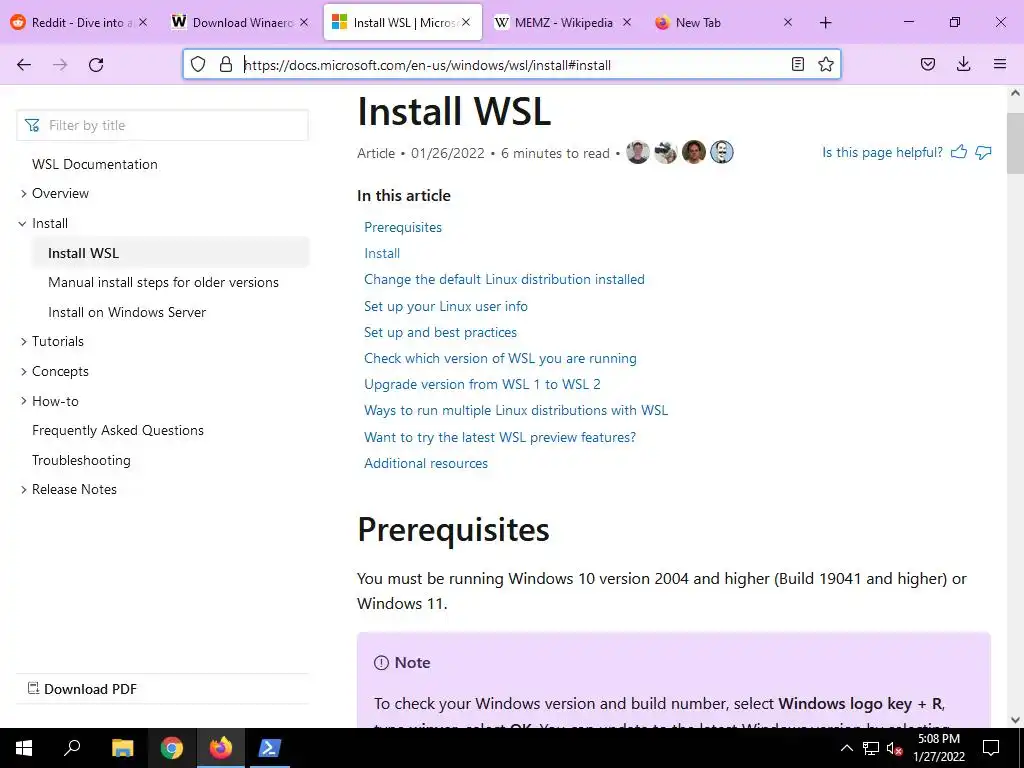1024x768 pixels.
Task: Open the taskbar clock and date
Action: [938, 748]
